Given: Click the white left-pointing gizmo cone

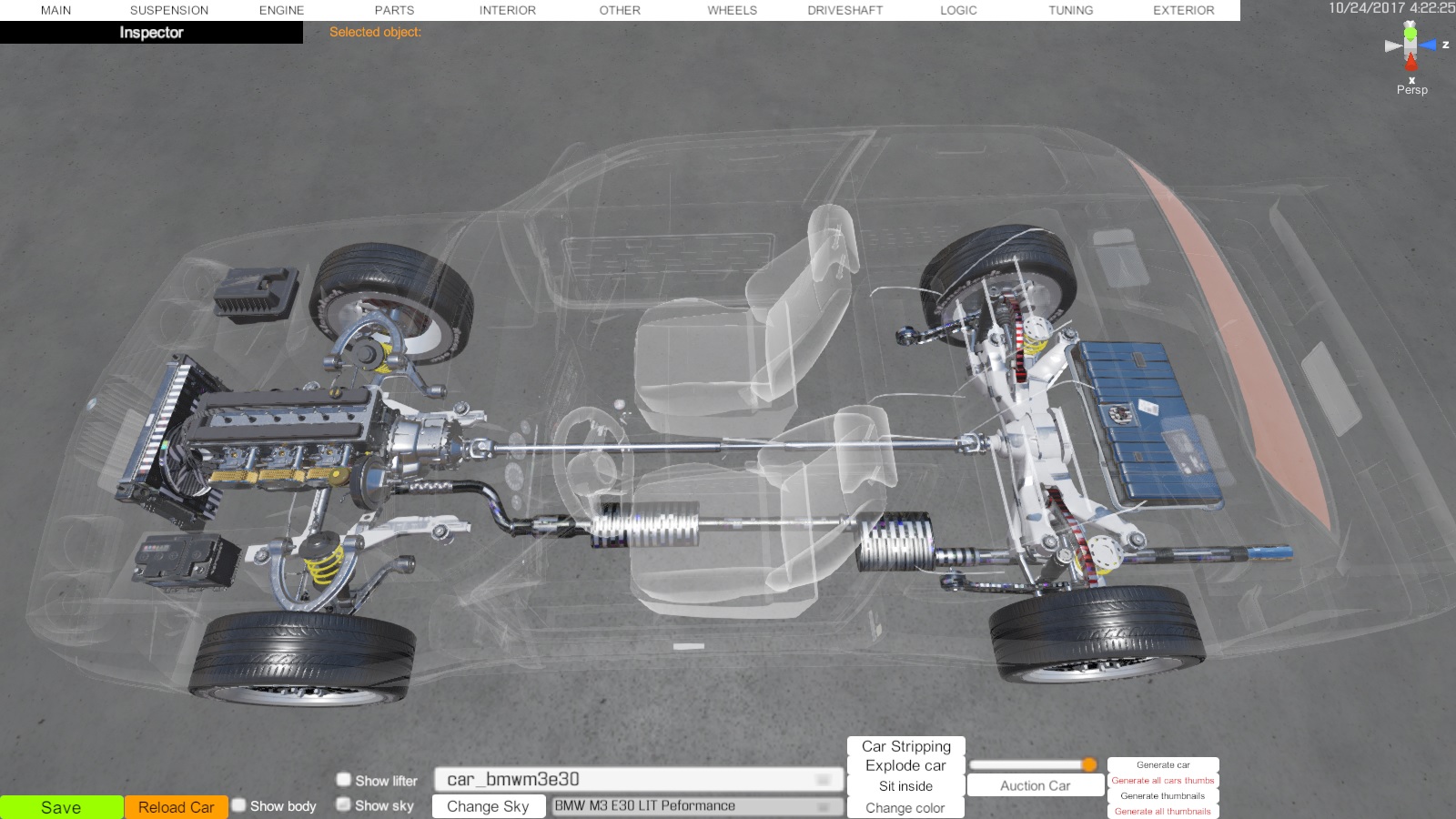Looking at the screenshot, I should pos(1392,45).
